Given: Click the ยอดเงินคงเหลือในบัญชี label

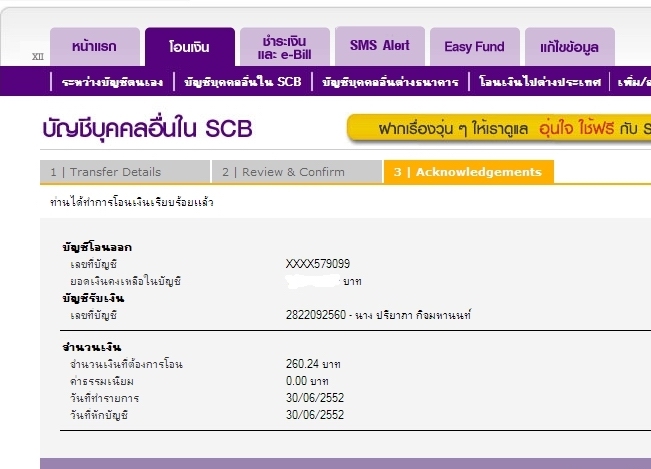Looking at the screenshot, I should [x=125, y=281].
